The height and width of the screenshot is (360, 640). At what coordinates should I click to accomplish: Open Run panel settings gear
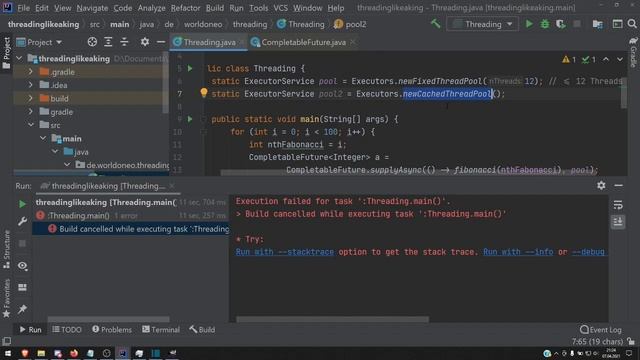click(601, 186)
